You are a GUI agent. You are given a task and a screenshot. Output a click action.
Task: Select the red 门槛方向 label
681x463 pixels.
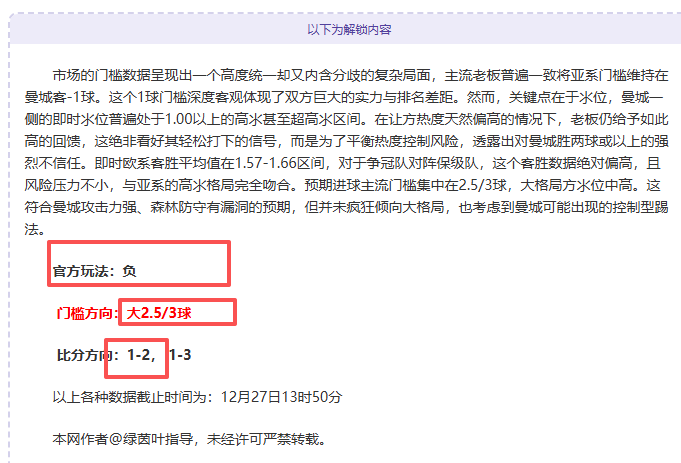pyautogui.click(x=87, y=313)
